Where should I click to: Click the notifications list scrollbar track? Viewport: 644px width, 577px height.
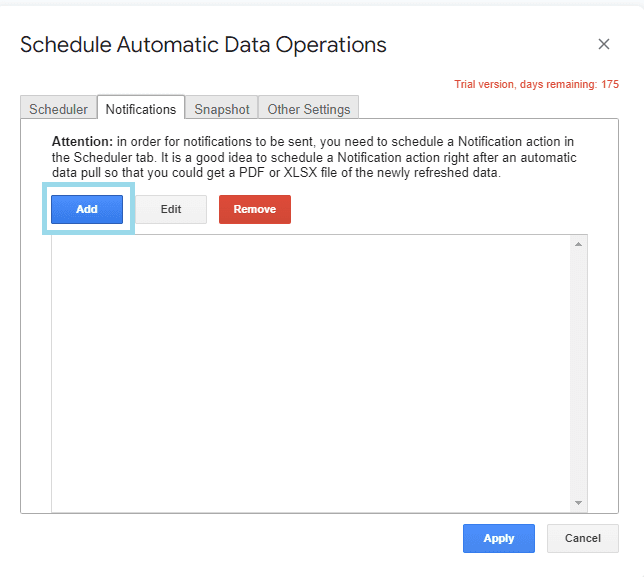[578, 370]
